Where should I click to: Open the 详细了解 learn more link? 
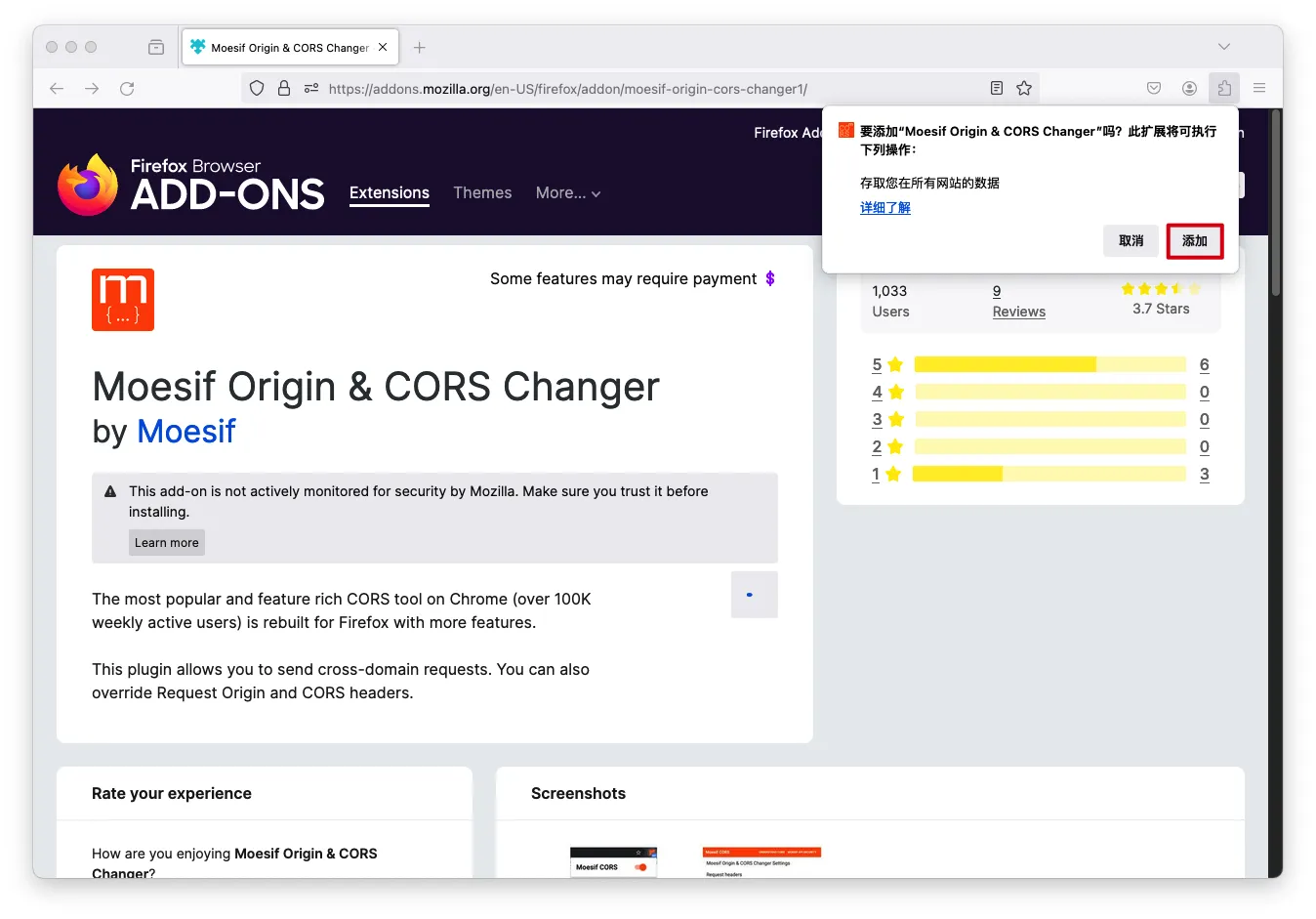coord(884,208)
